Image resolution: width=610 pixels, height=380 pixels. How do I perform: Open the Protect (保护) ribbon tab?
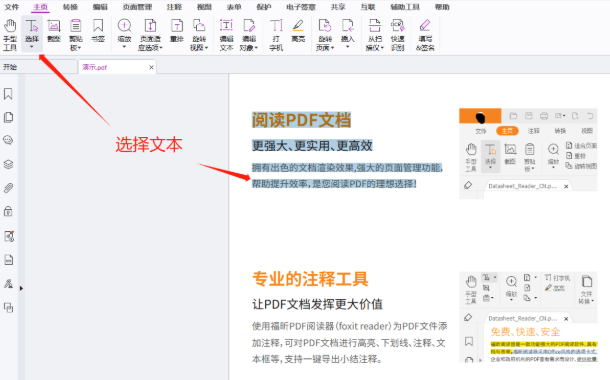[264, 7]
